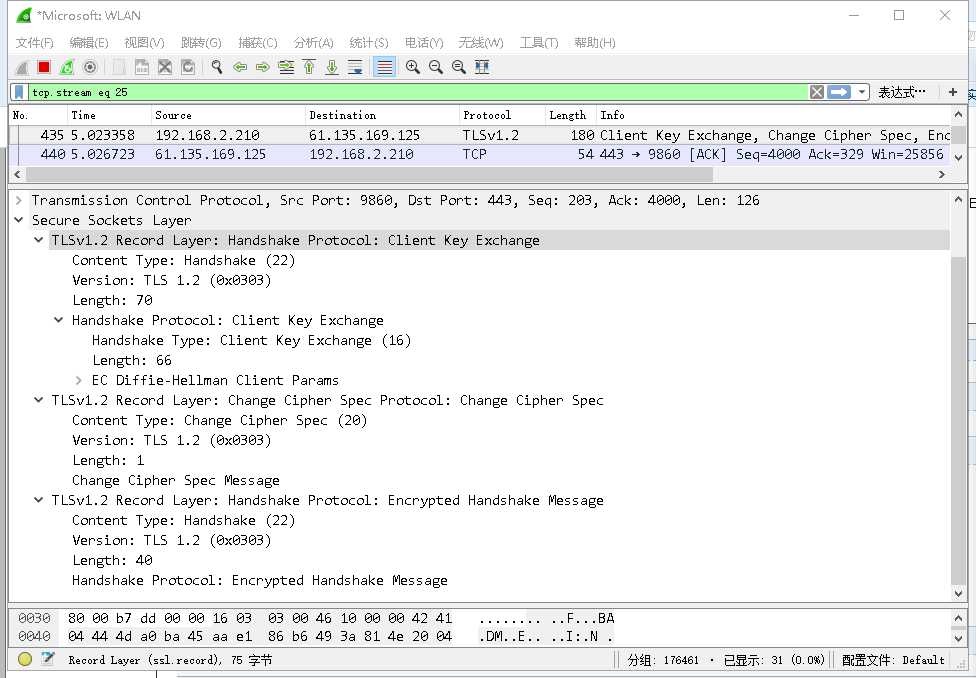Image resolution: width=976 pixels, height=678 pixels.
Task: Sort by Protocol column header
Action: (x=502, y=115)
